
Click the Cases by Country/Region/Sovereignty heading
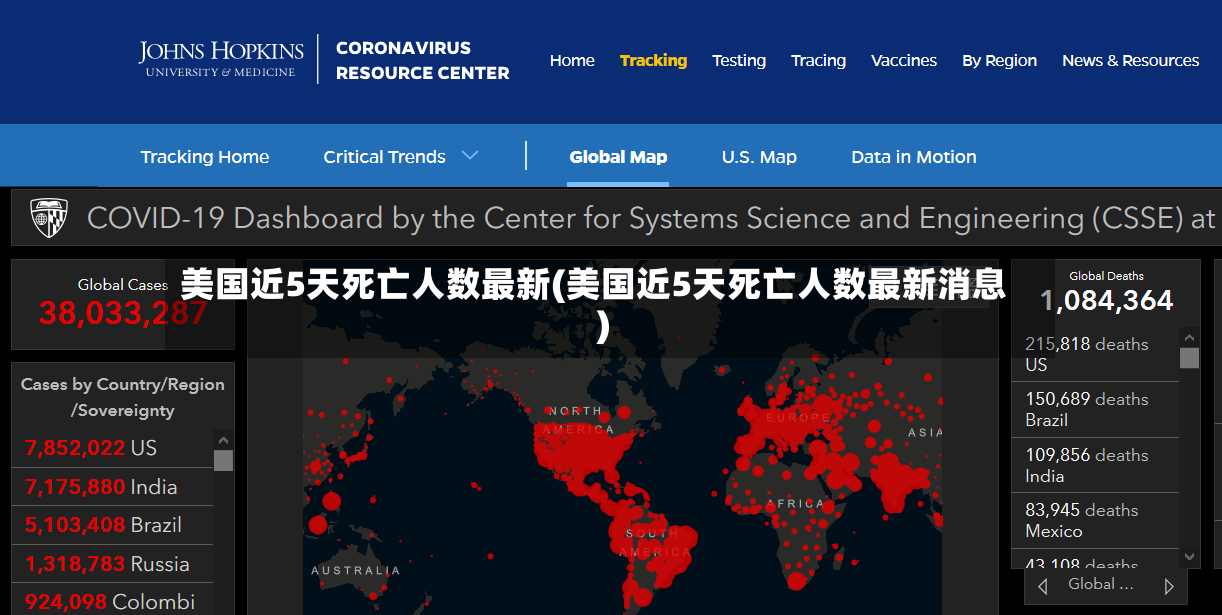pos(123,397)
